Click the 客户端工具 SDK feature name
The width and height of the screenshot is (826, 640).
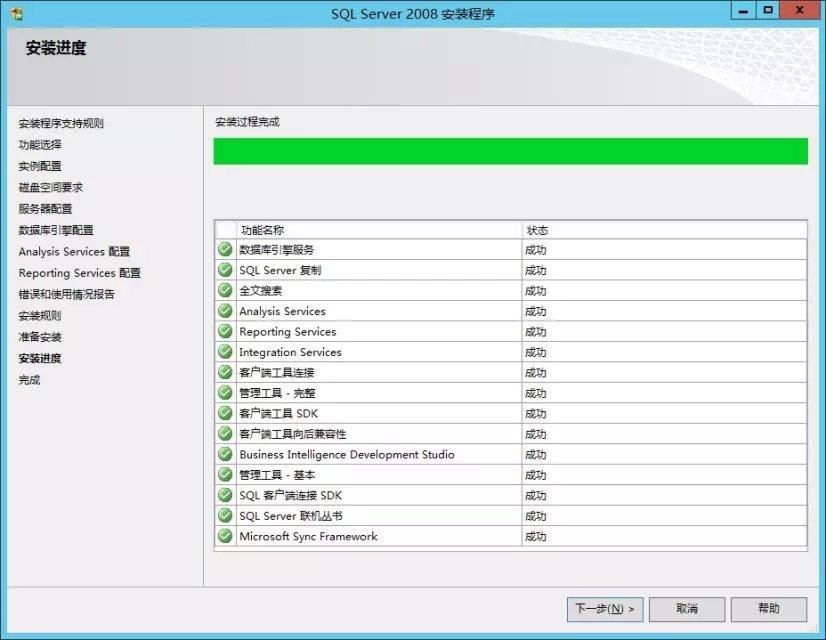pyautogui.click(x=279, y=413)
